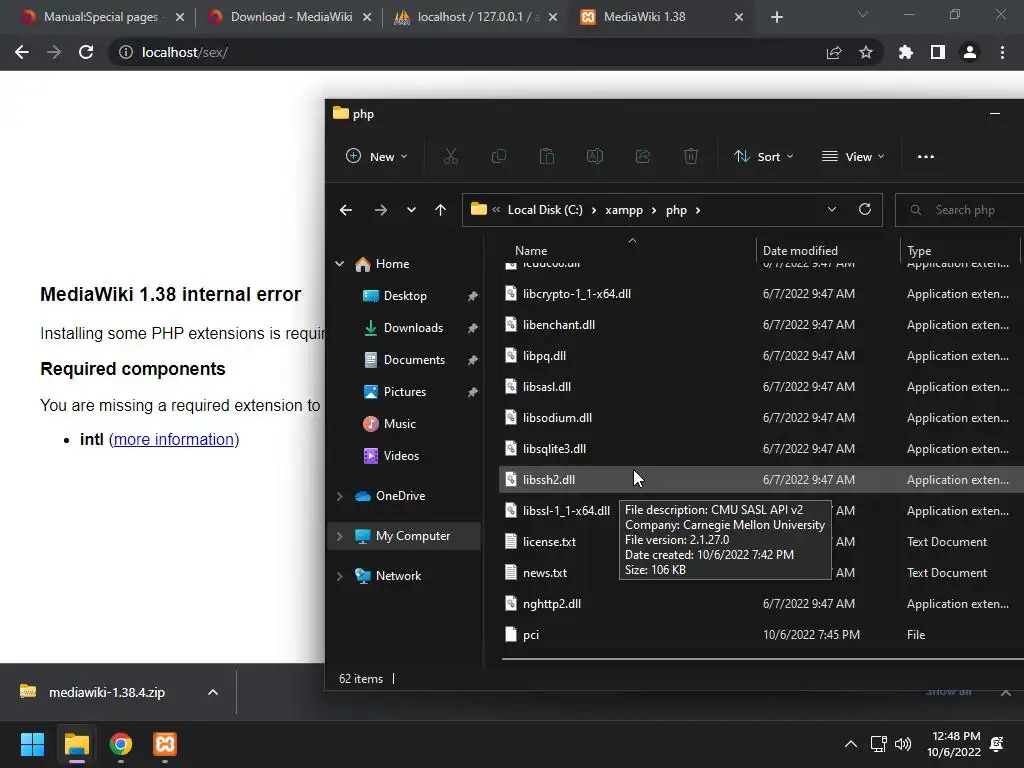Click Local Disk (C:) breadcrumb
The width and height of the screenshot is (1024, 768).
[545, 210]
